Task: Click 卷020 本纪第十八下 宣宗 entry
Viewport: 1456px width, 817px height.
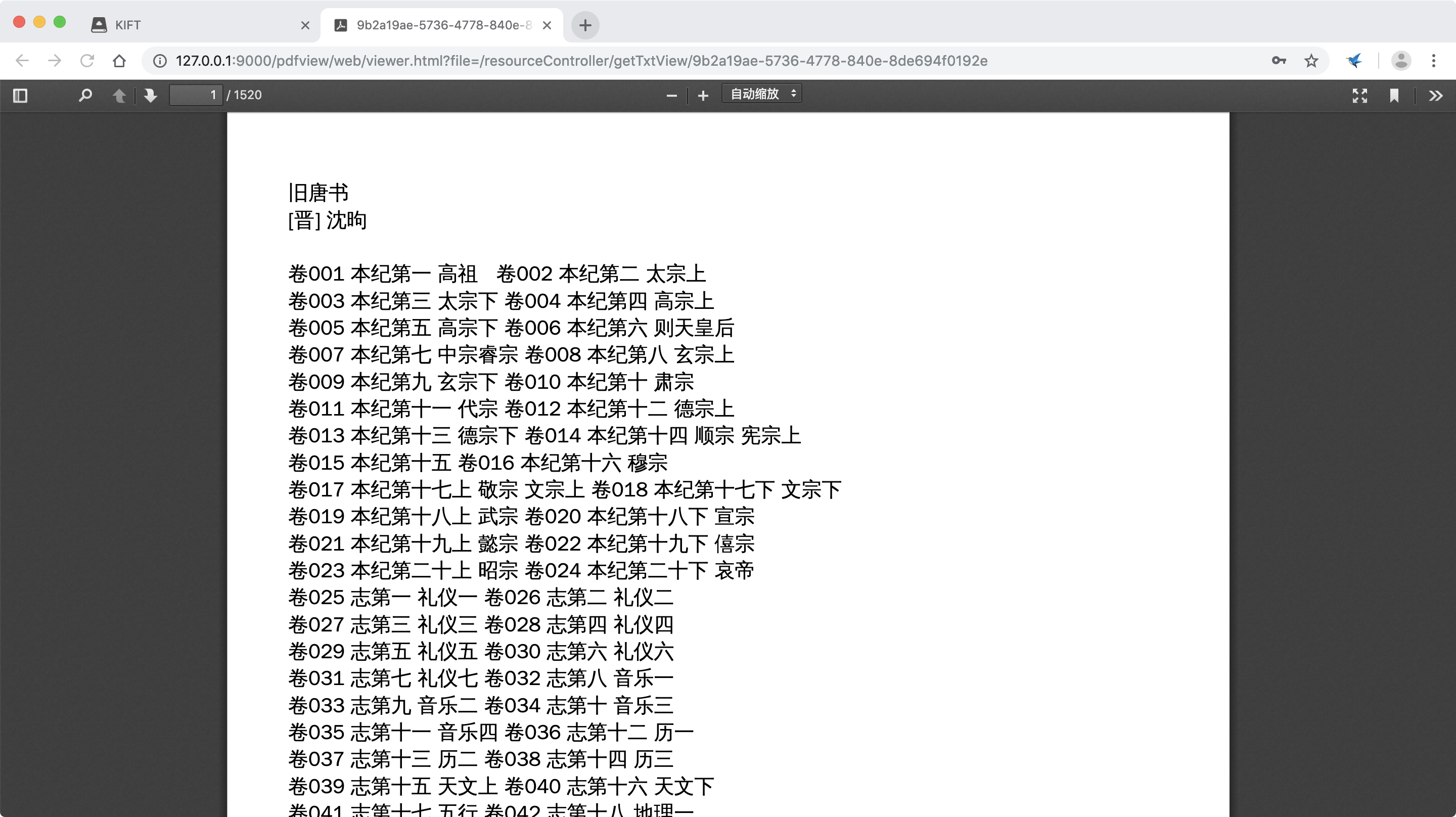Action: (x=640, y=516)
